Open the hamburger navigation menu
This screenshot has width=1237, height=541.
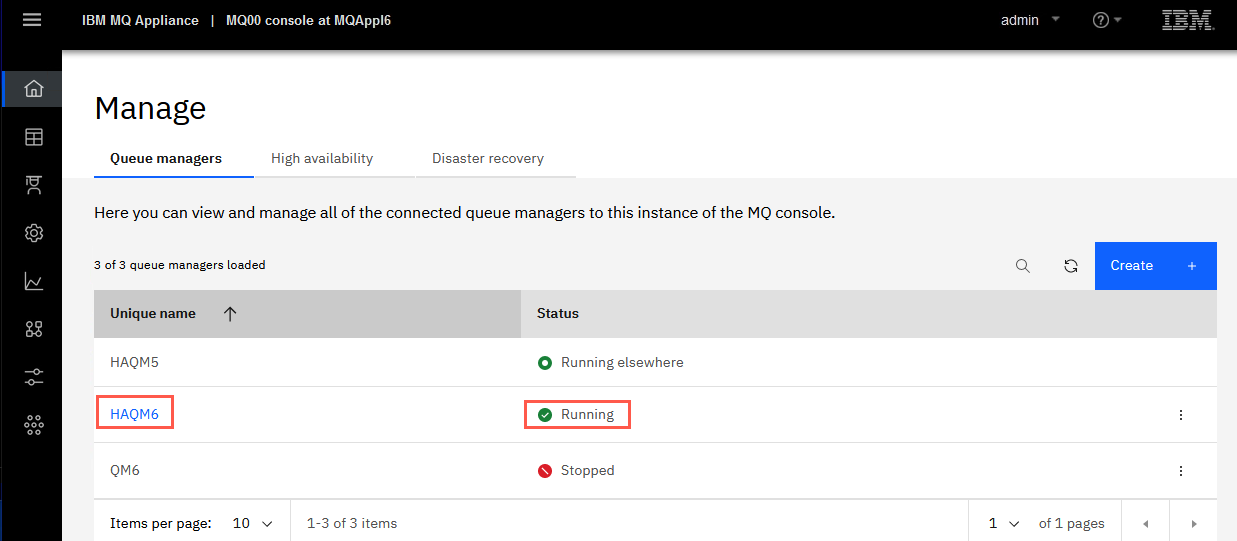click(32, 20)
